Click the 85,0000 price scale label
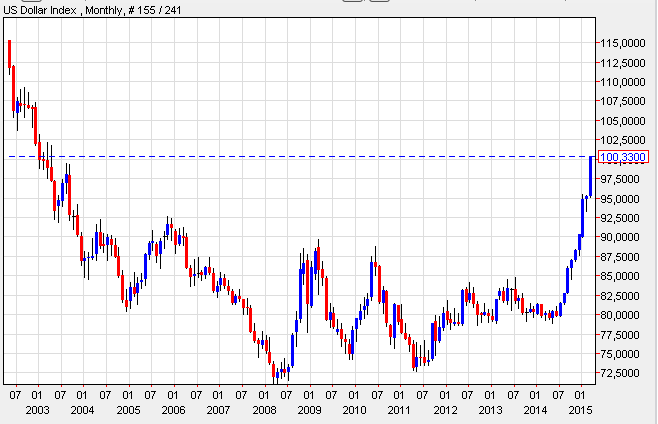The image size is (658, 424). [624, 277]
